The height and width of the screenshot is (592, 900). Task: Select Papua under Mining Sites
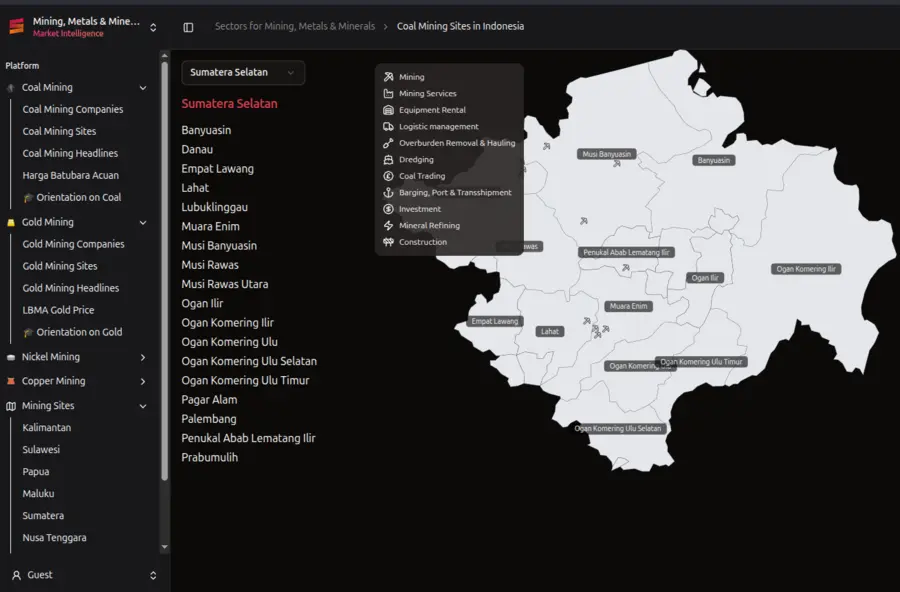click(x=36, y=472)
